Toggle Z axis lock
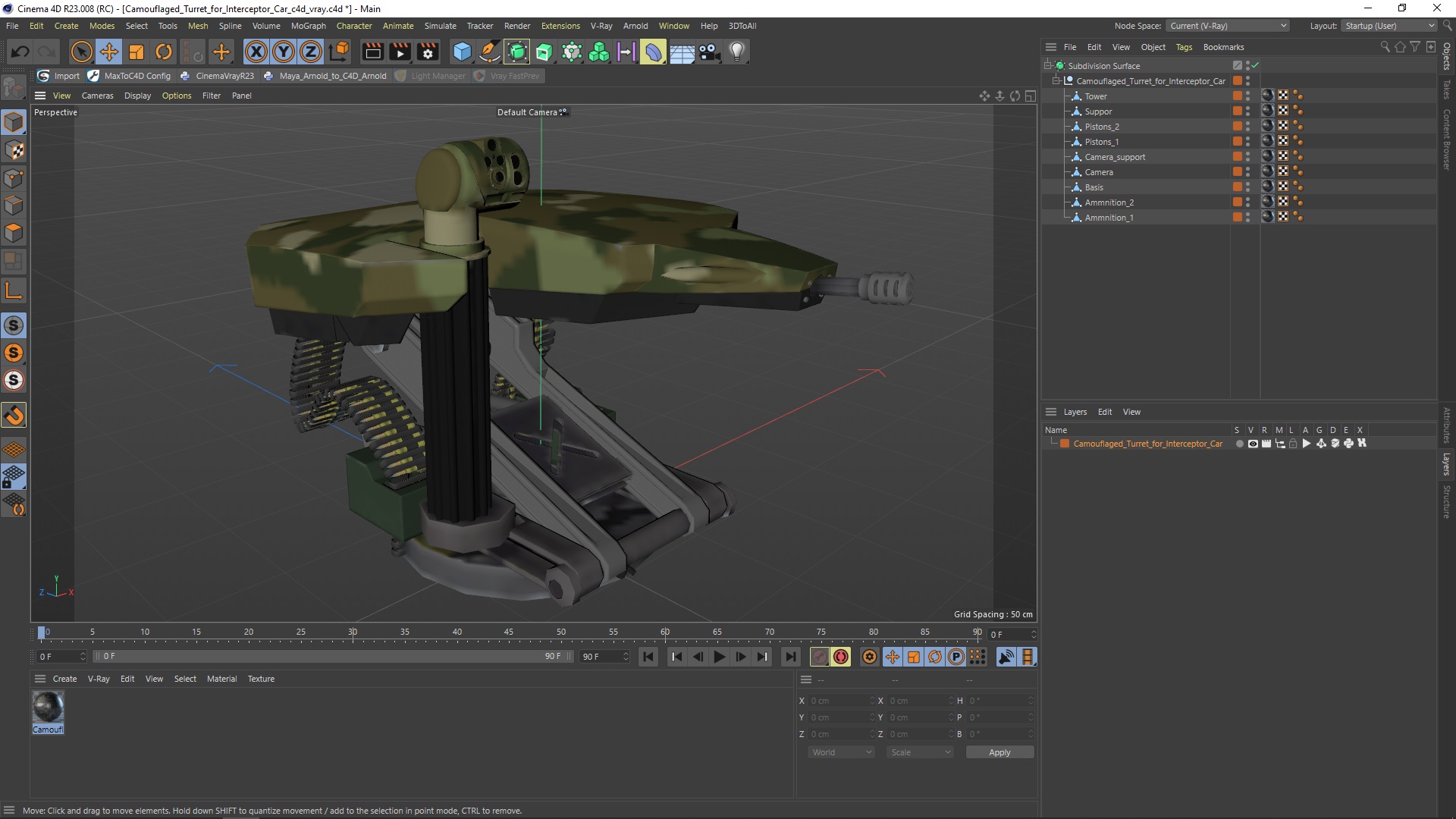The image size is (1456, 819). [x=311, y=52]
